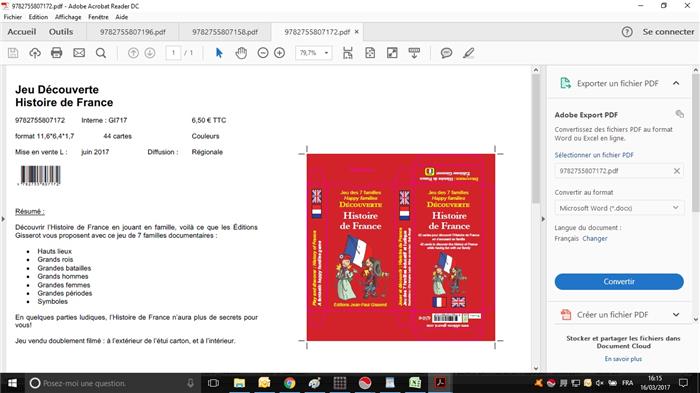Follow the Sélectionner un fichier PDF link
The width and height of the screenshot is (700, 393).
tap(594, 155)
